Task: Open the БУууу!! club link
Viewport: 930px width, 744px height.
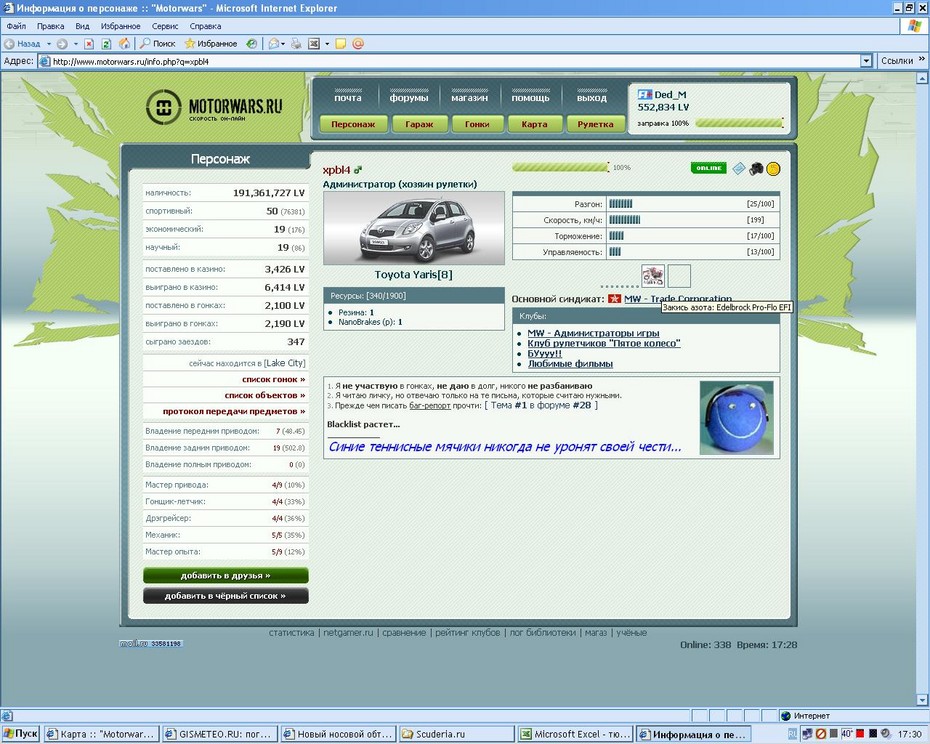Action: pos(544,354)
